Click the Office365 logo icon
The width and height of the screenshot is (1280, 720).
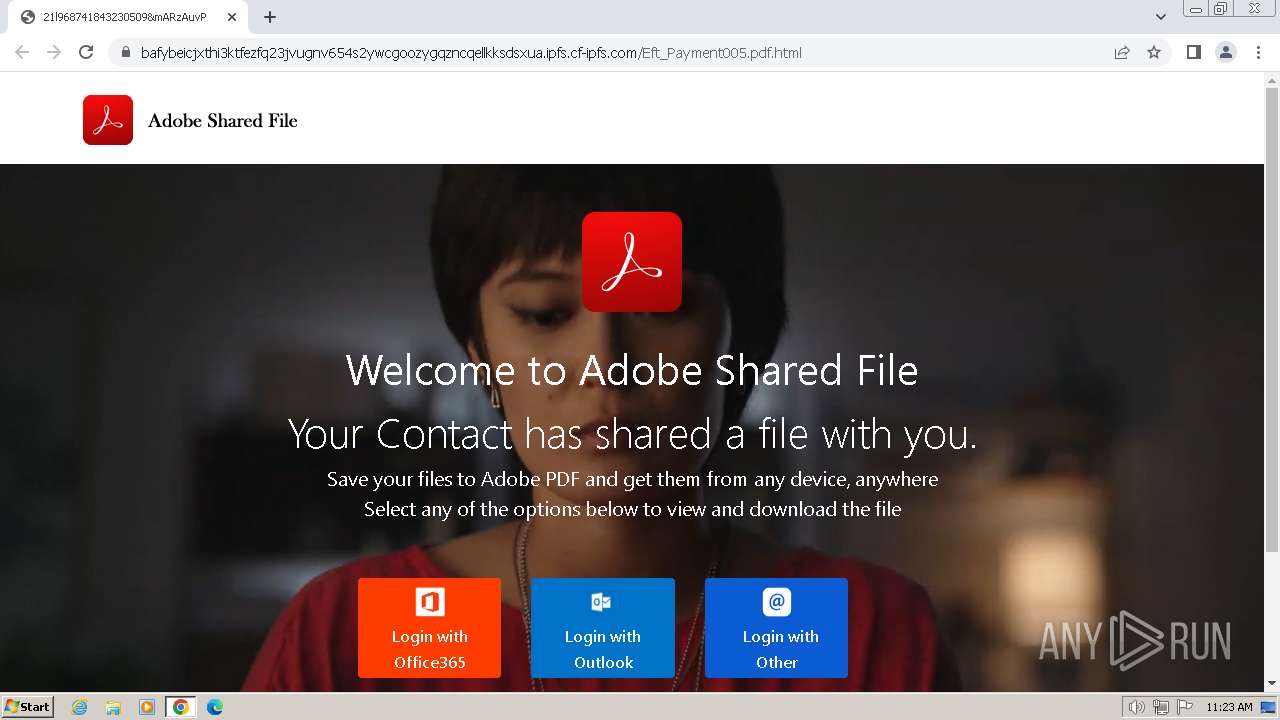coord(430,602)
